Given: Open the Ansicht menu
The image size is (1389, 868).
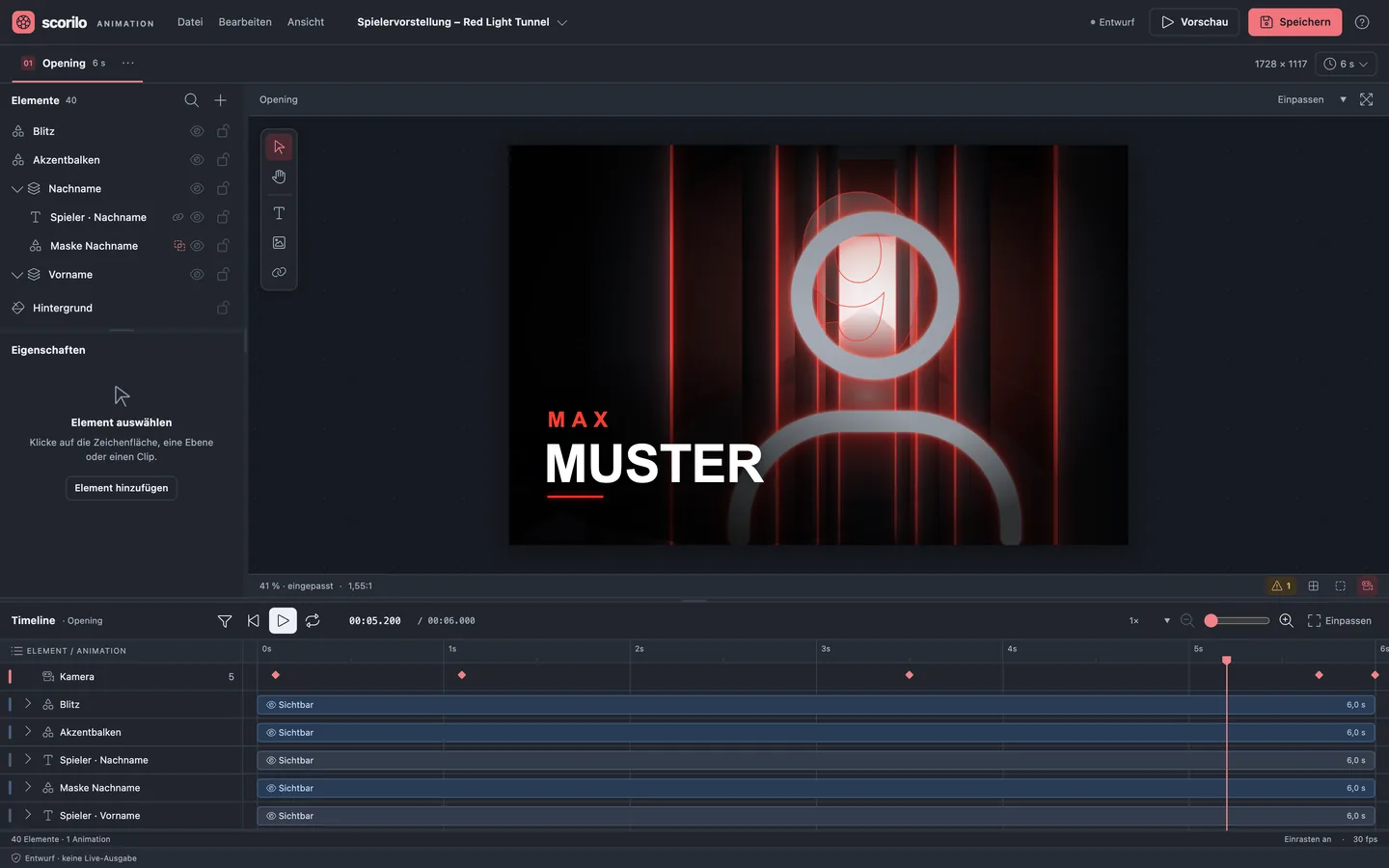Looking at the screenshot, I should tap(306, 22).
